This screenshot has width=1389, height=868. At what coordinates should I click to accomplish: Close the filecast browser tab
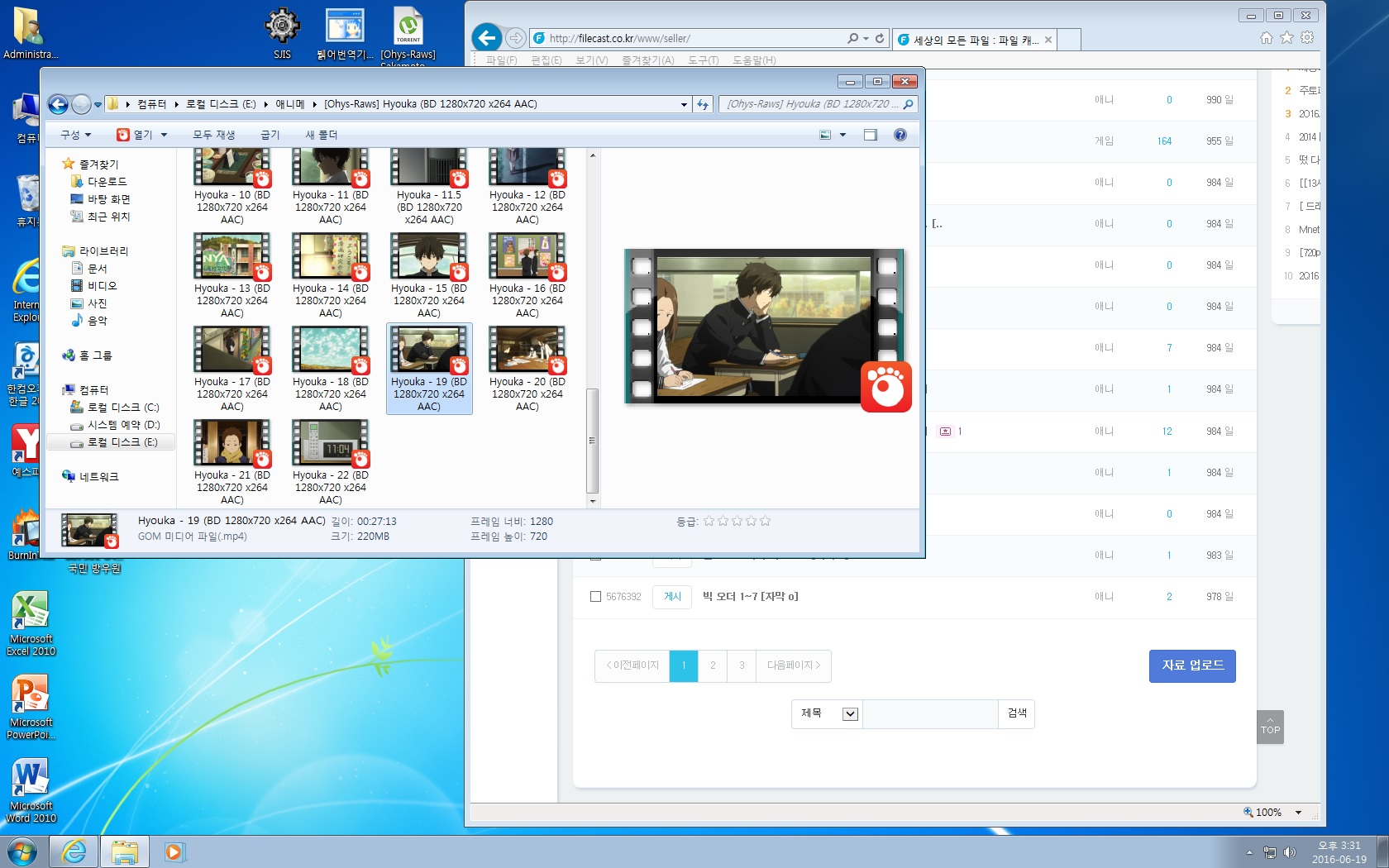pos(1048,40)
